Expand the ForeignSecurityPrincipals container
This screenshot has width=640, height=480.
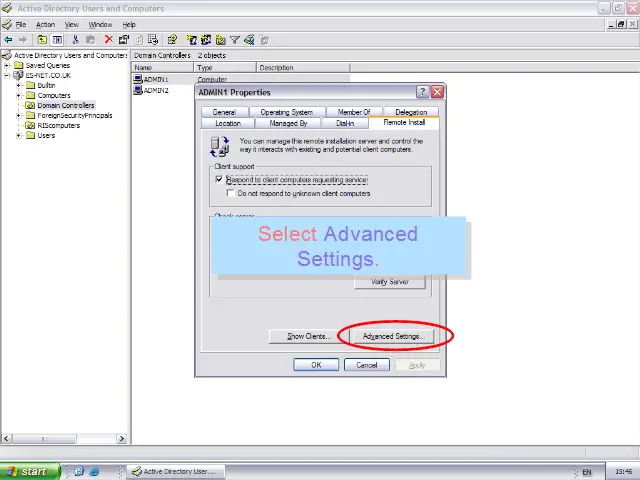point(18,116)
